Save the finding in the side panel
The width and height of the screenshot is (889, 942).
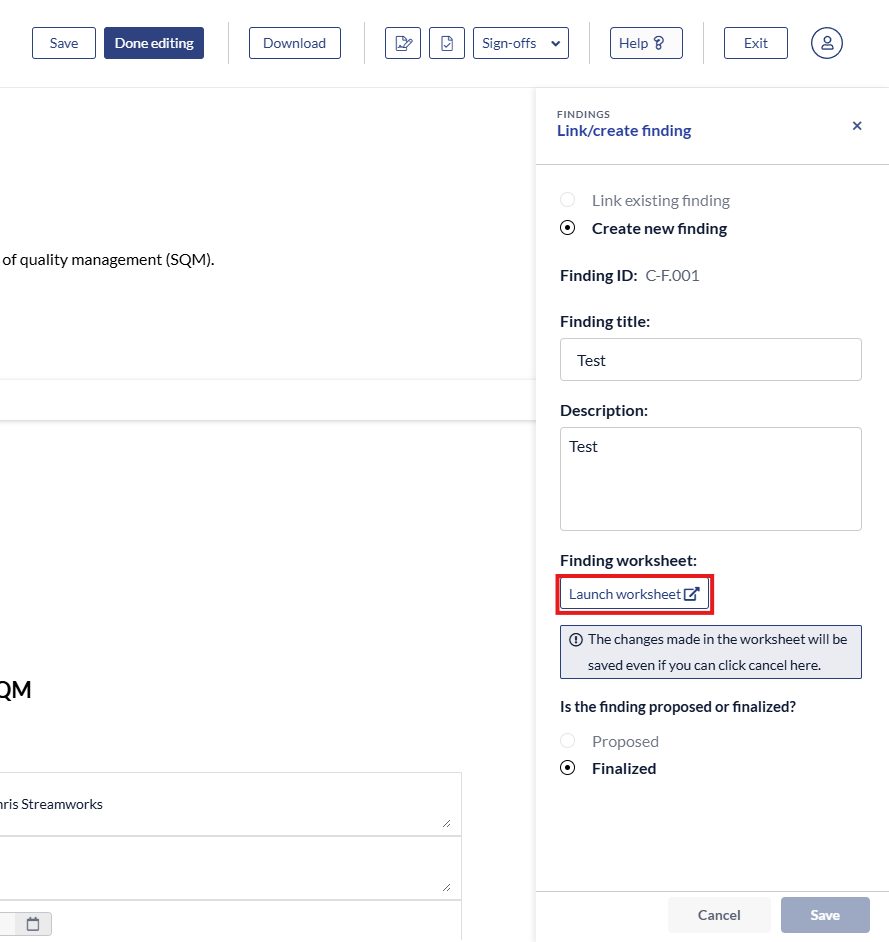pyautogui.click(x=825, y=915)
